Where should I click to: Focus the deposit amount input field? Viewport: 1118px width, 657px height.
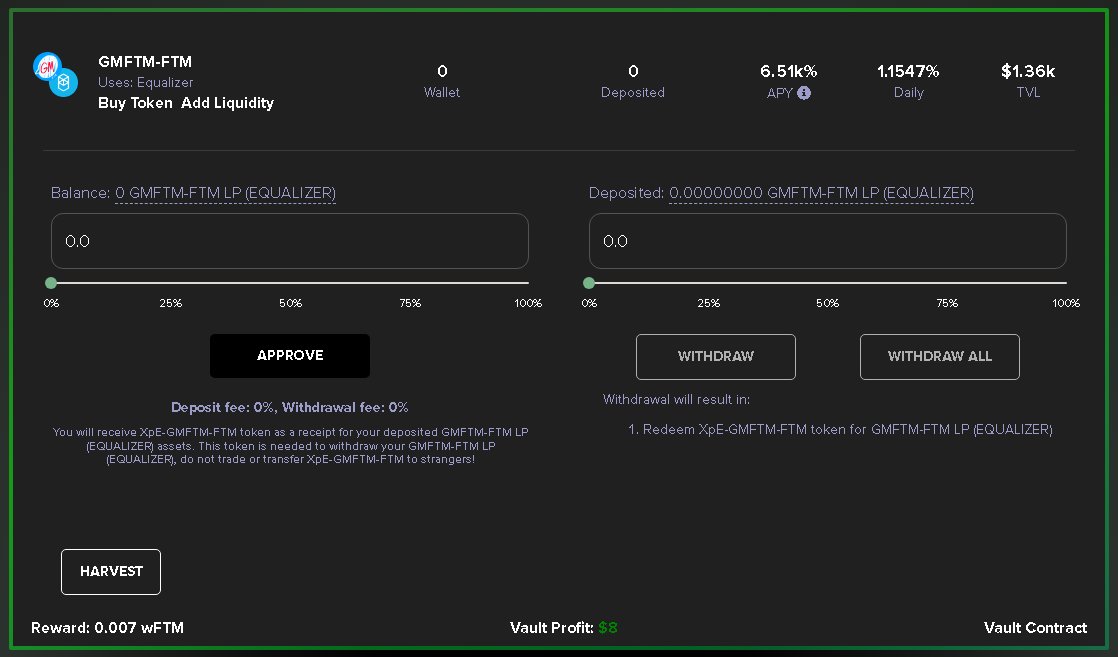click(x=290, y=241)
